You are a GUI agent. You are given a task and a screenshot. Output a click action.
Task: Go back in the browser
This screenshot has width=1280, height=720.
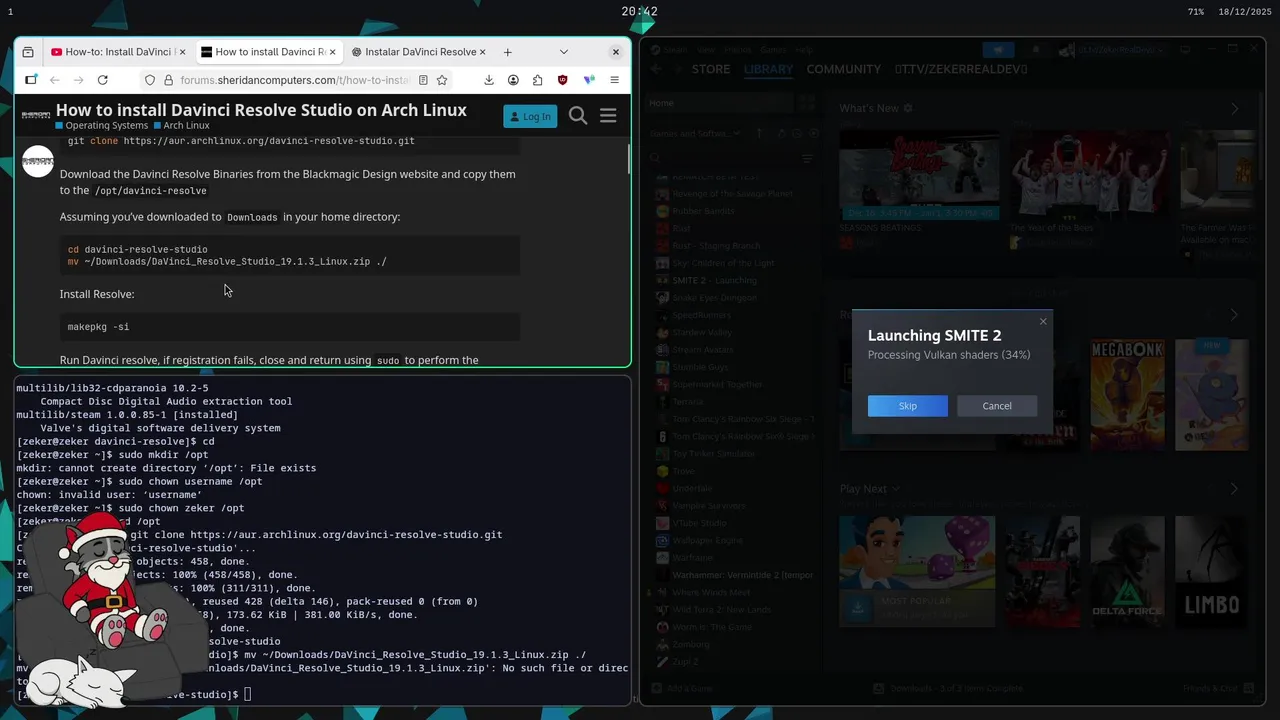(54, 80)
